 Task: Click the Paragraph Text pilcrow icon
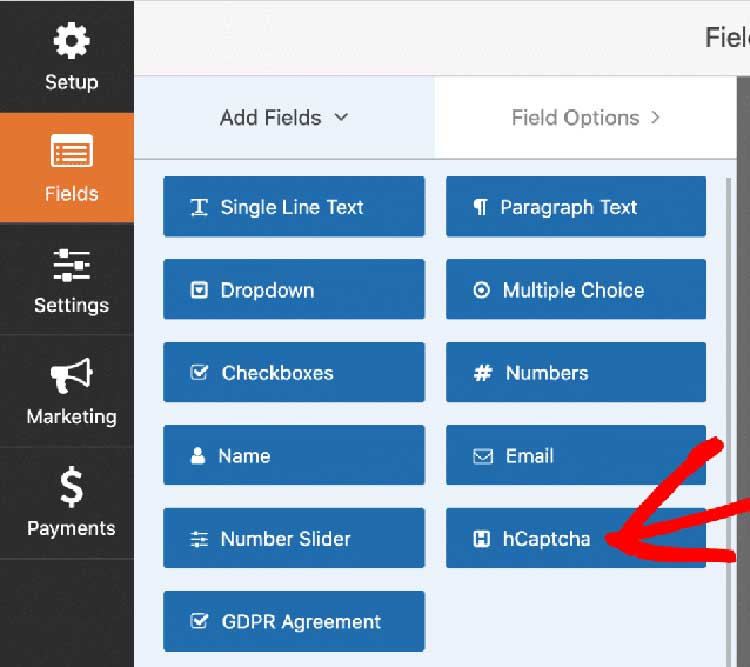(480, 208)
